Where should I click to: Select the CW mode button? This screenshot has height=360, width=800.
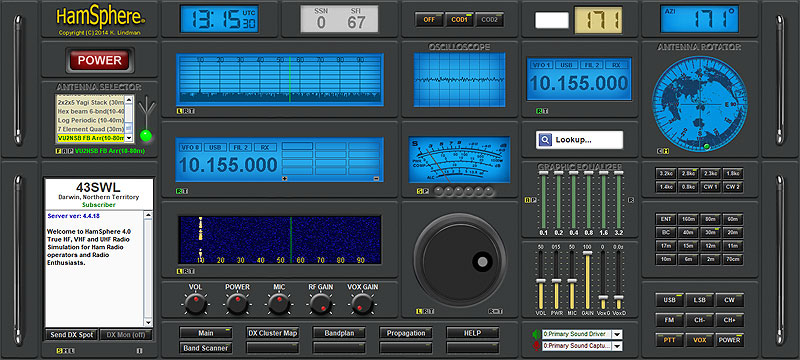pos(730,300)
